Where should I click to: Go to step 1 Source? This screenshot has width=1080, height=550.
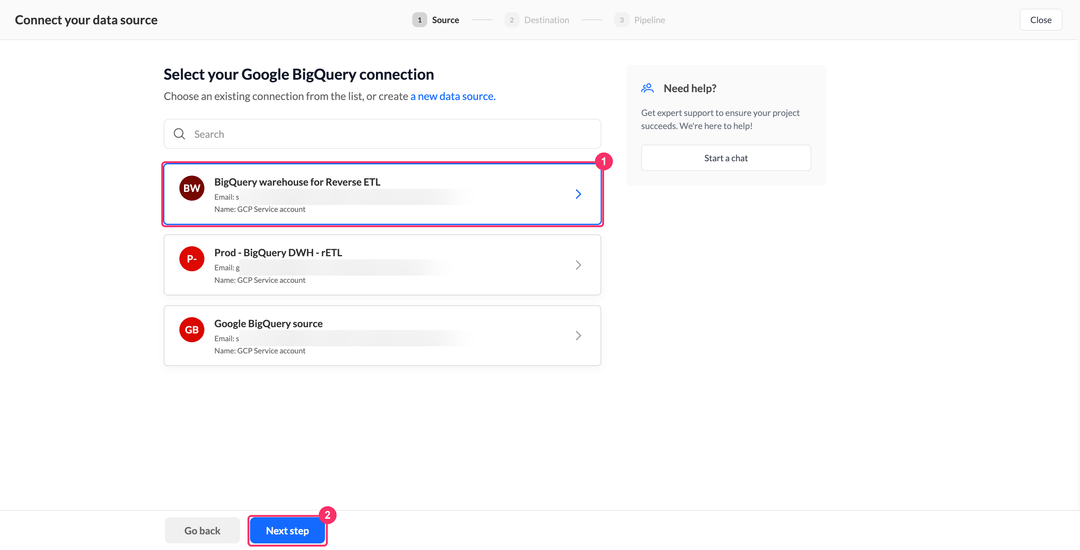pyautogui.click(x=436, y=20)
